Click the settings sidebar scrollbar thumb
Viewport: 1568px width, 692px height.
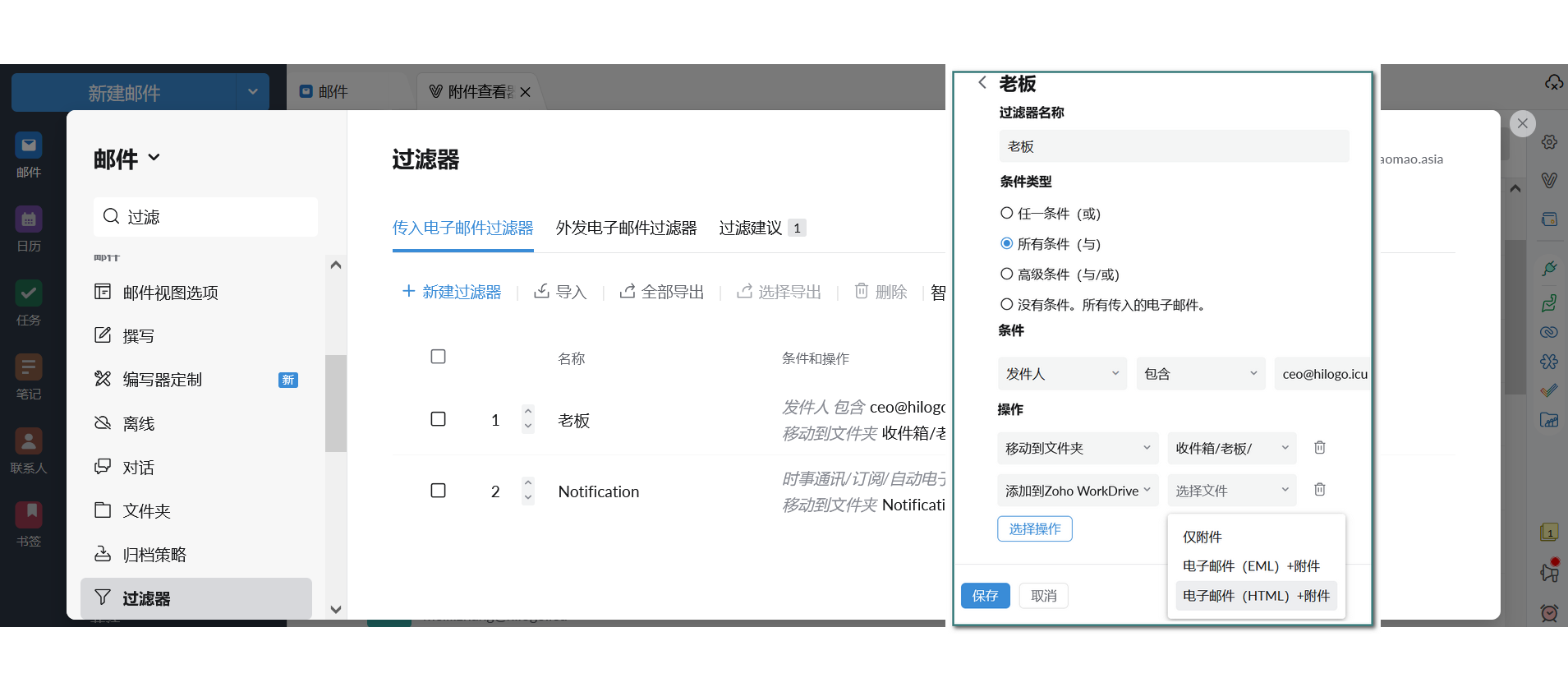[335, 403]
